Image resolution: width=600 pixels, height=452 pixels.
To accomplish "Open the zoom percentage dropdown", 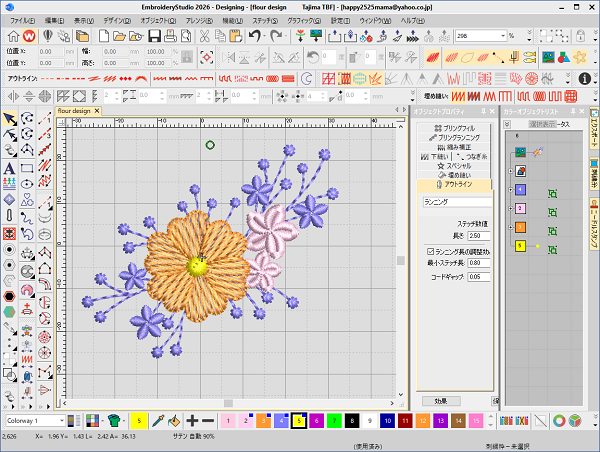I will (x=503, y=36).
